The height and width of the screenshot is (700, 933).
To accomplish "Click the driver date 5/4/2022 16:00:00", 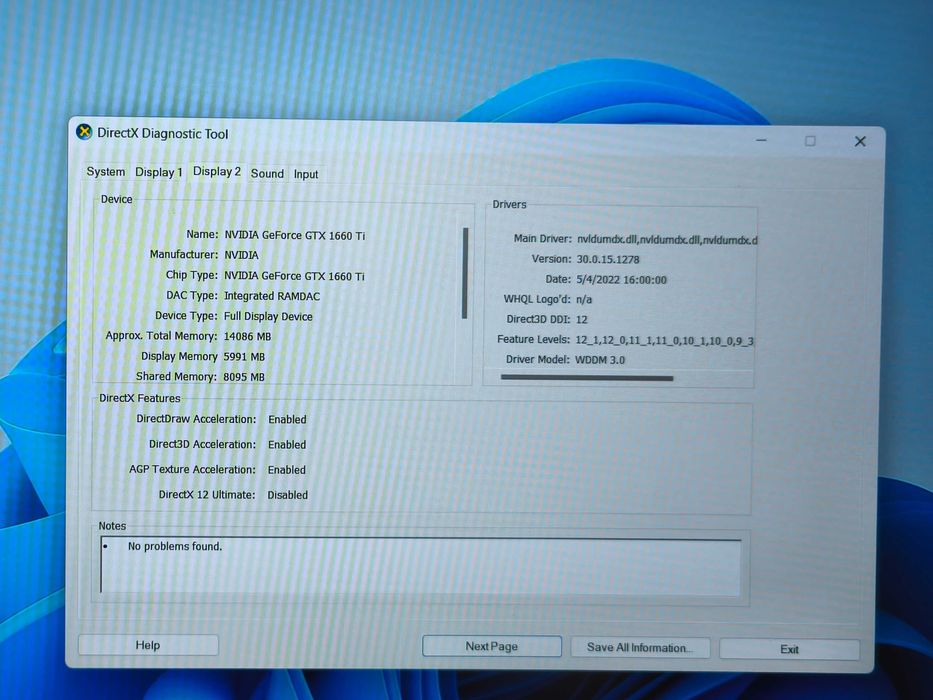I will tap(621, 280).
